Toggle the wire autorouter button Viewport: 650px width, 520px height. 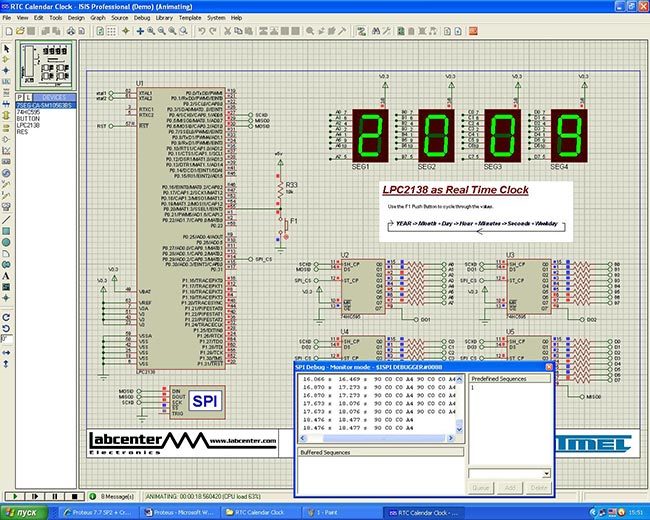click(361, 31)
